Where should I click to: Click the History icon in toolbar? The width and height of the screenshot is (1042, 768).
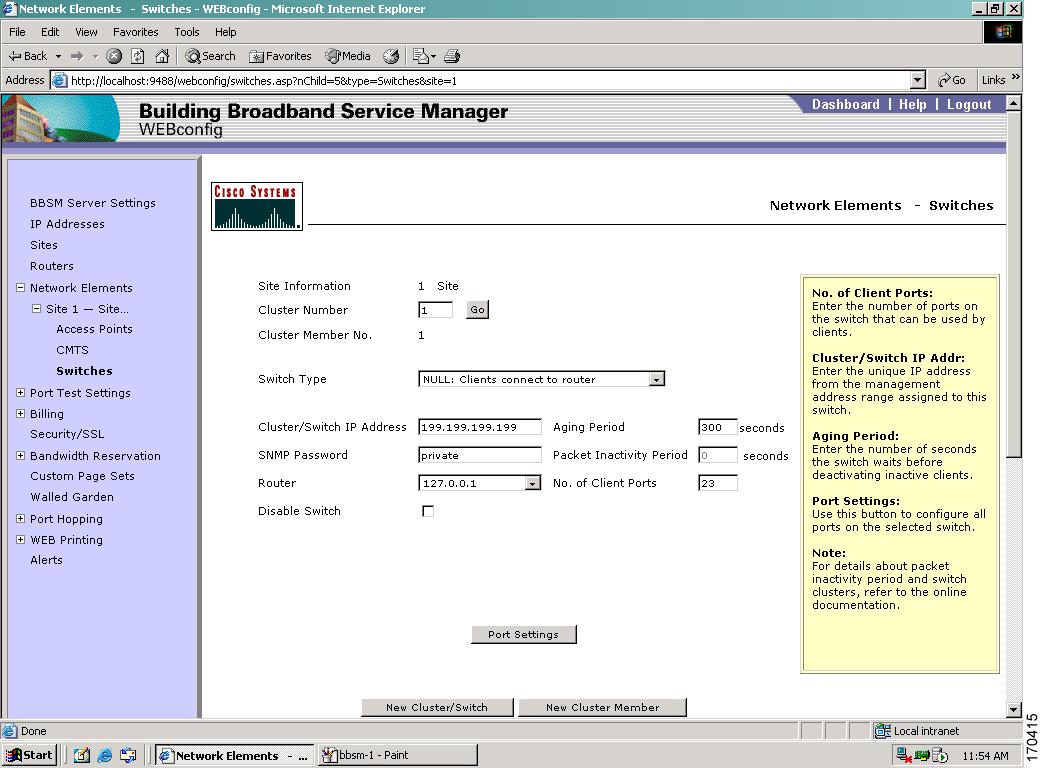[x=391, y=56]
